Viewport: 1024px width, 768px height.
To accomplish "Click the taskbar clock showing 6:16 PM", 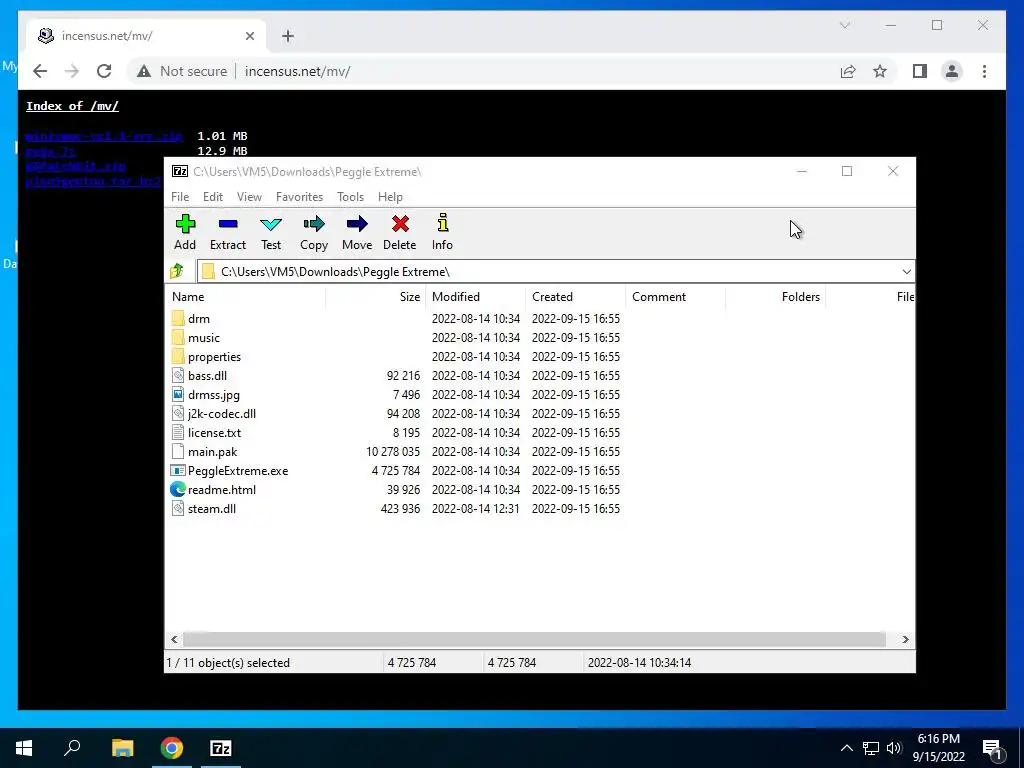I will pos(938,748).
